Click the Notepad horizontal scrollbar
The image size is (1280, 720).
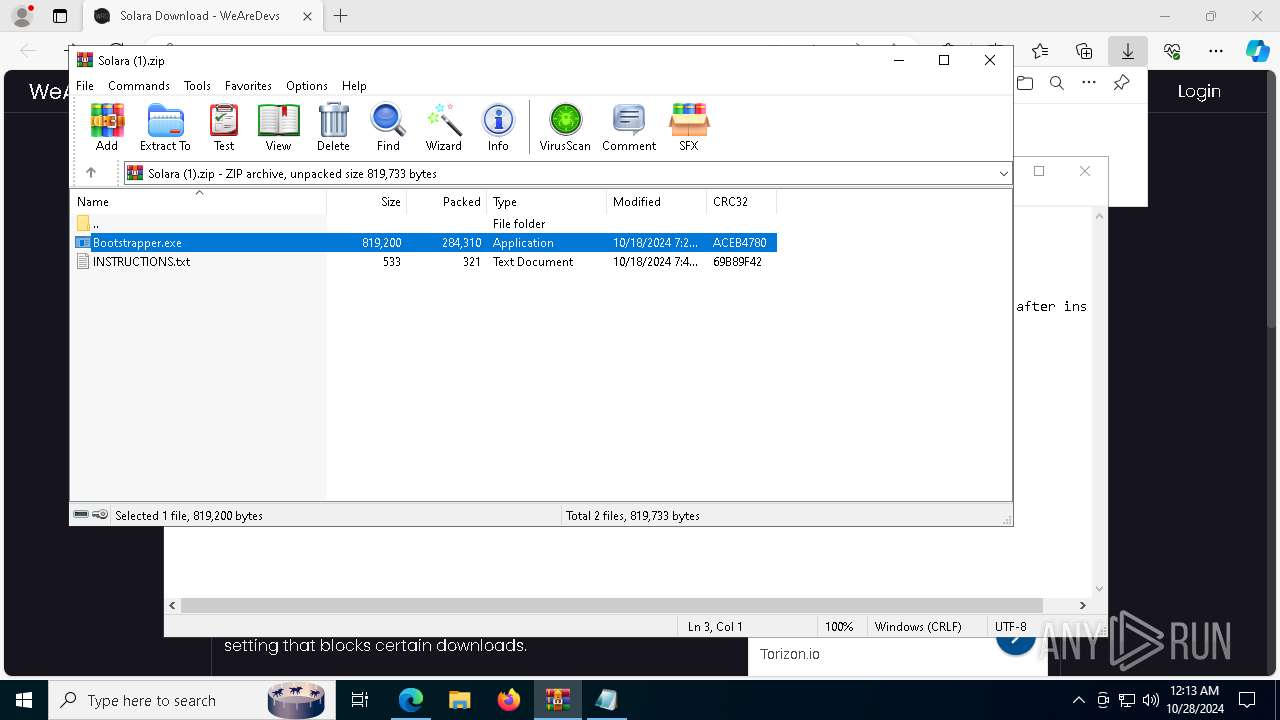click(612, 605)
